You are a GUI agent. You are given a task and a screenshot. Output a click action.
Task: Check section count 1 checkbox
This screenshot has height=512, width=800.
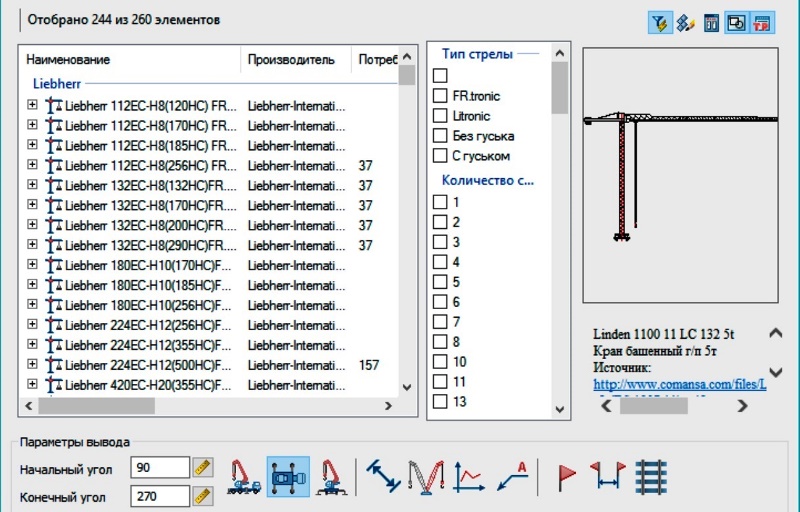(x=440, y=202)
